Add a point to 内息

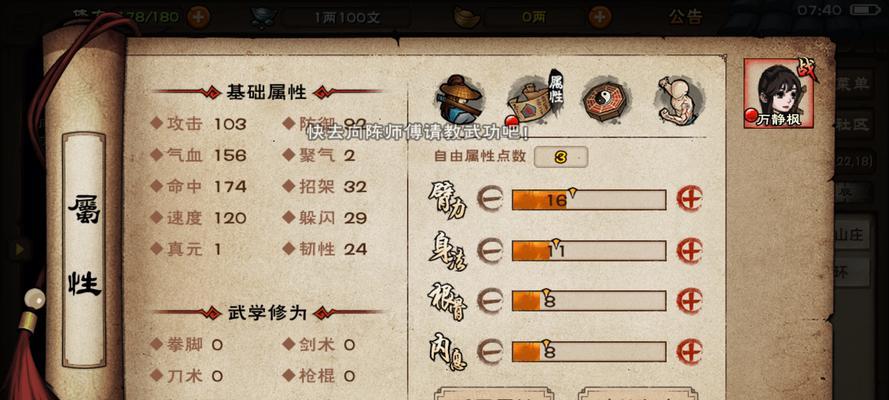click(689, 351)
